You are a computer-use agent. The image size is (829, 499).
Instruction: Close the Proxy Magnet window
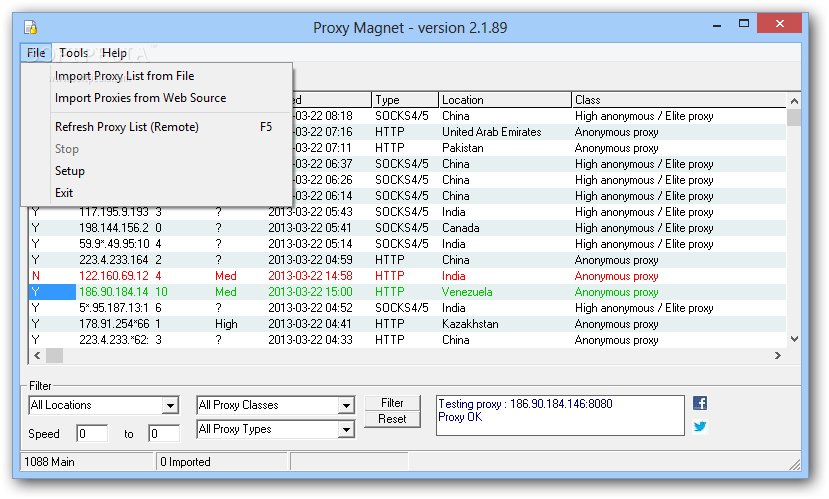[x=780, y=24]
